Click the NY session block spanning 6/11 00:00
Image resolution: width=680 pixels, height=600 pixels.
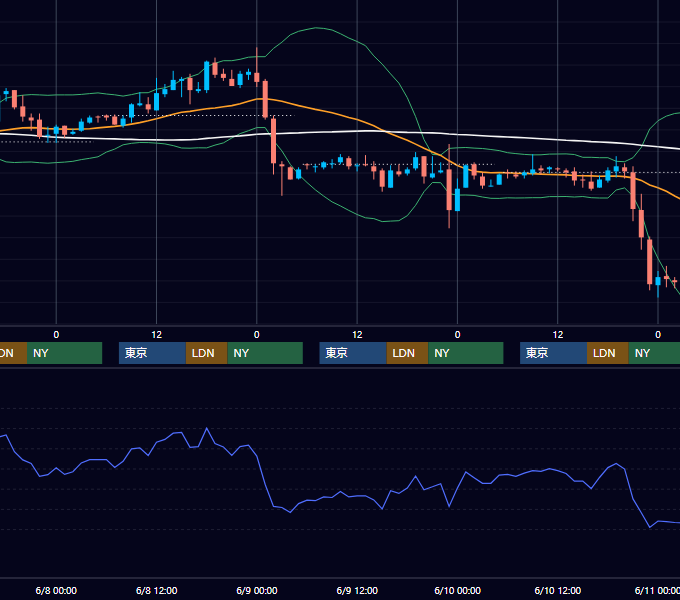pos(654,353)
